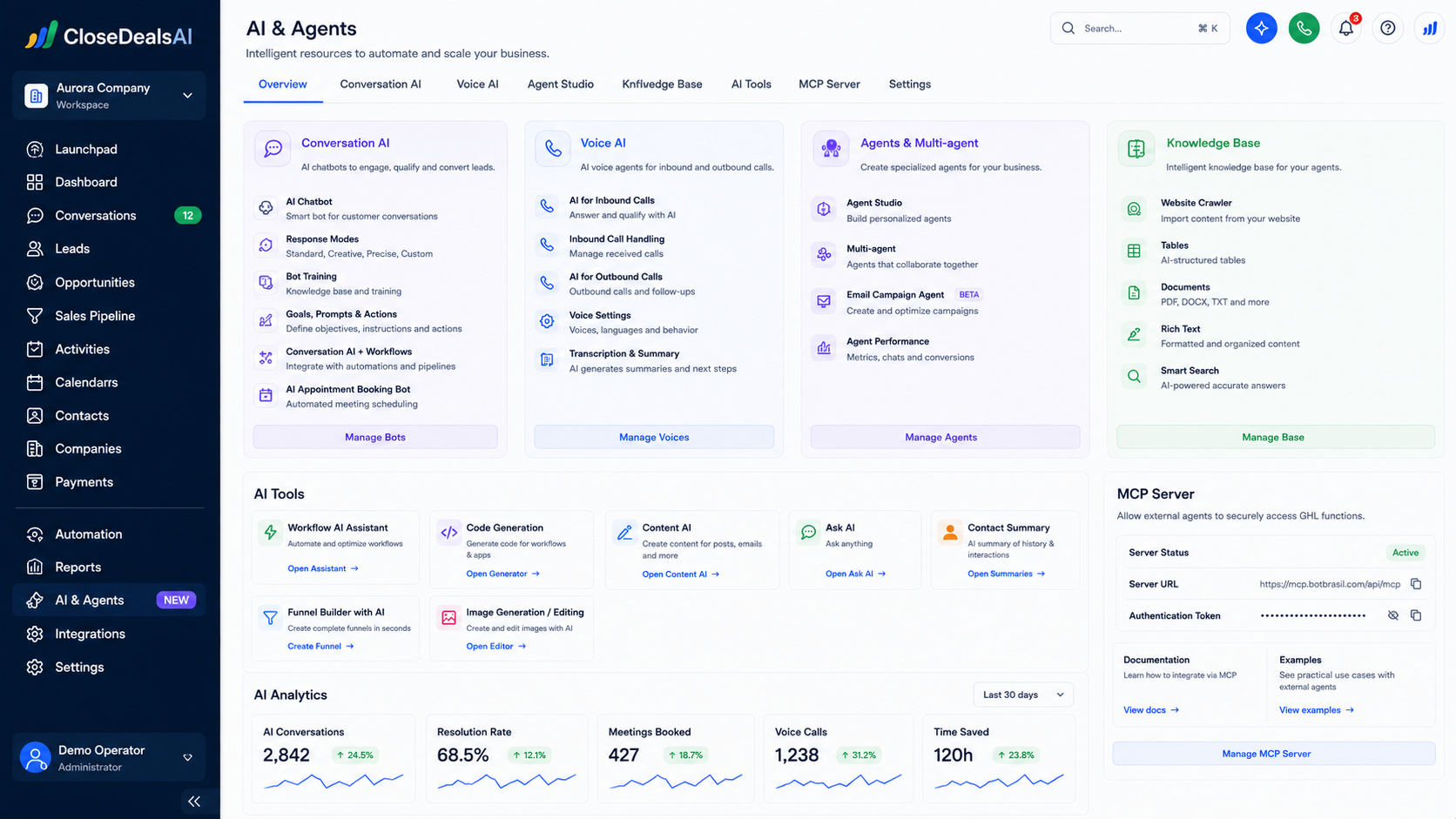Image resolution: width=1456 pixels, height=819 pixels.
Task: Click the Manage MCP Server button
Action: 1266,754
